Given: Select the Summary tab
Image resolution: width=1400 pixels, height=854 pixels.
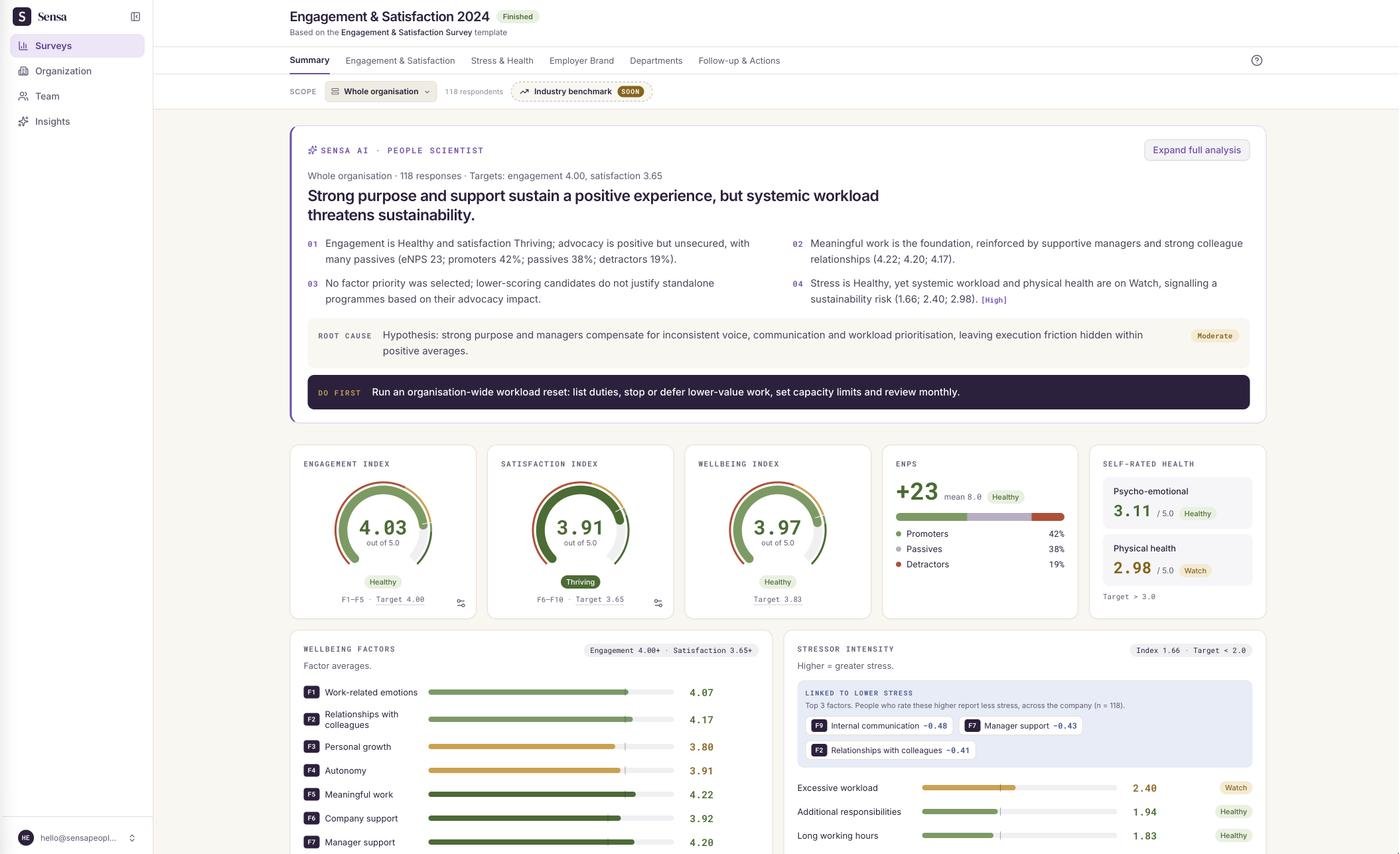Looking at the screenshot, I should point(309,60).
